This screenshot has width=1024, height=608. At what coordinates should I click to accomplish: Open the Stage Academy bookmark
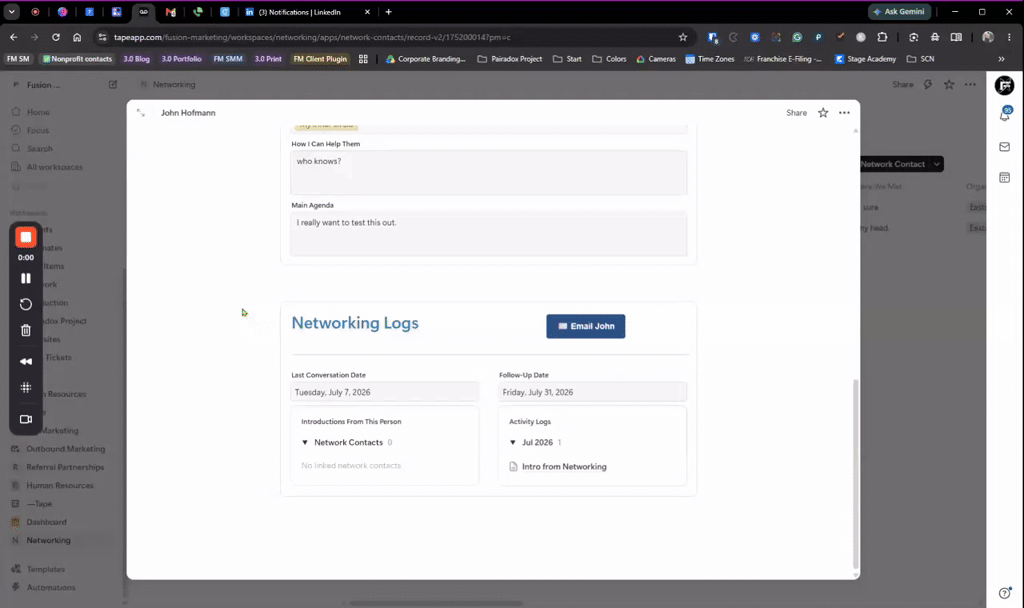tap(865, 59)
